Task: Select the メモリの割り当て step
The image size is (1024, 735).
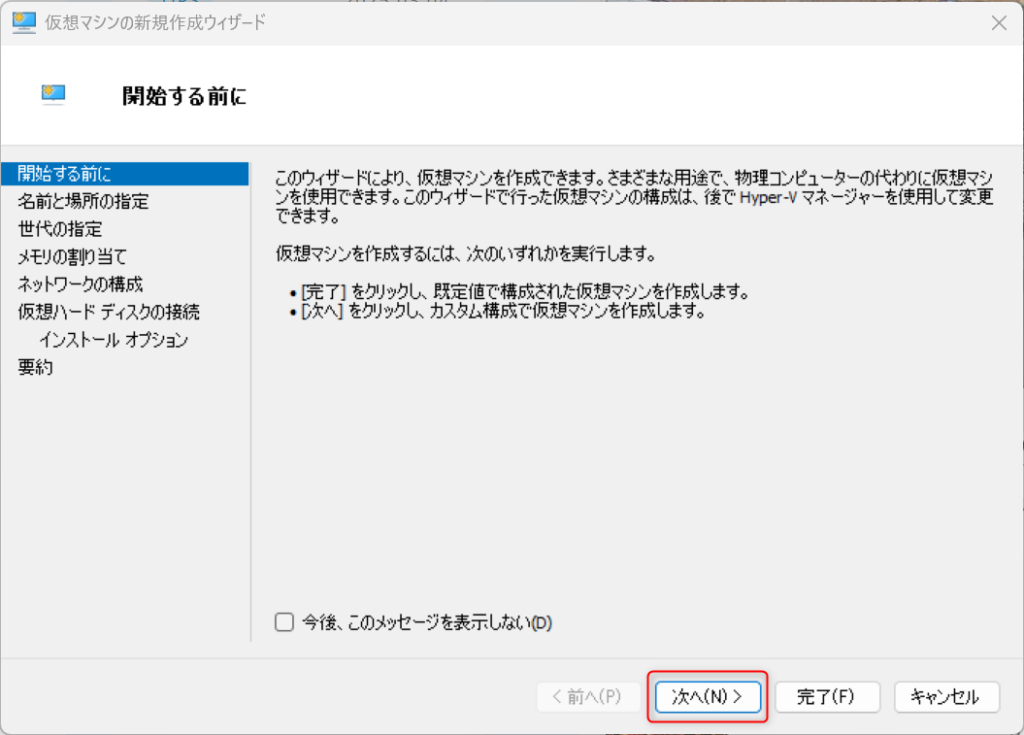Action: pos(72,257)
